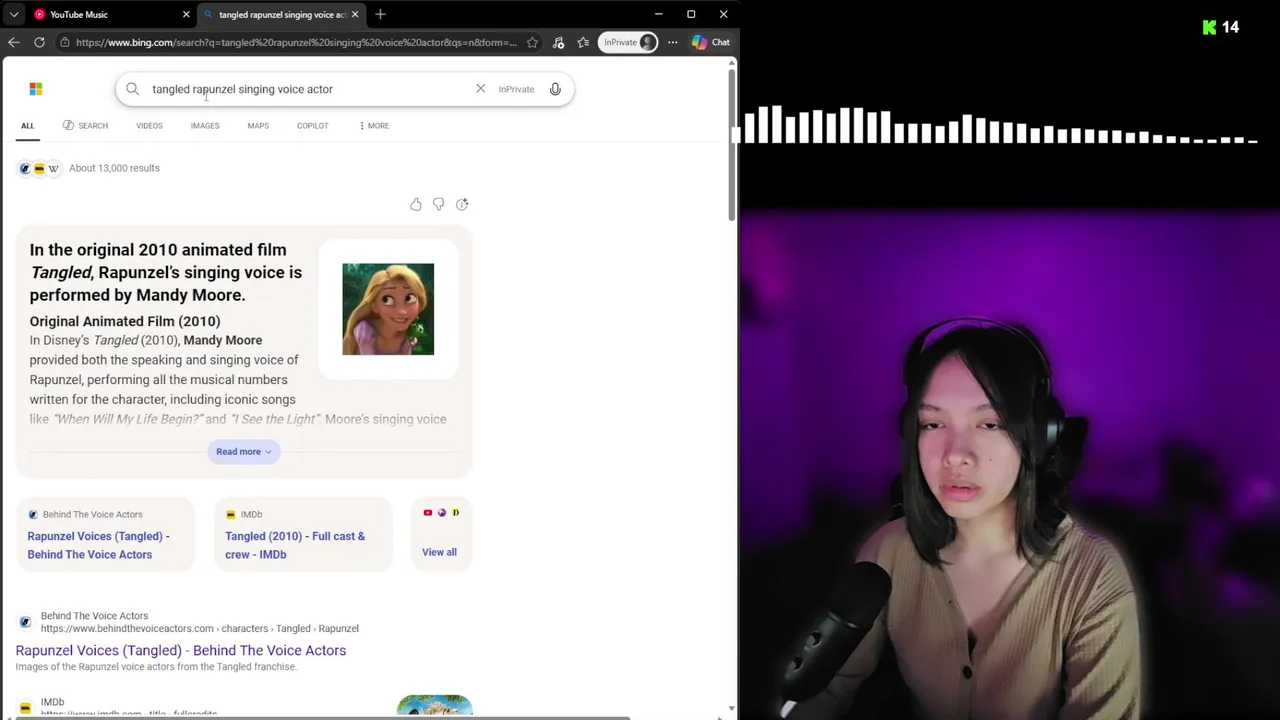Screen dimensions: 1280x720
Task: Open Copilot Chat in the toolbar
Action: point(711,42)
